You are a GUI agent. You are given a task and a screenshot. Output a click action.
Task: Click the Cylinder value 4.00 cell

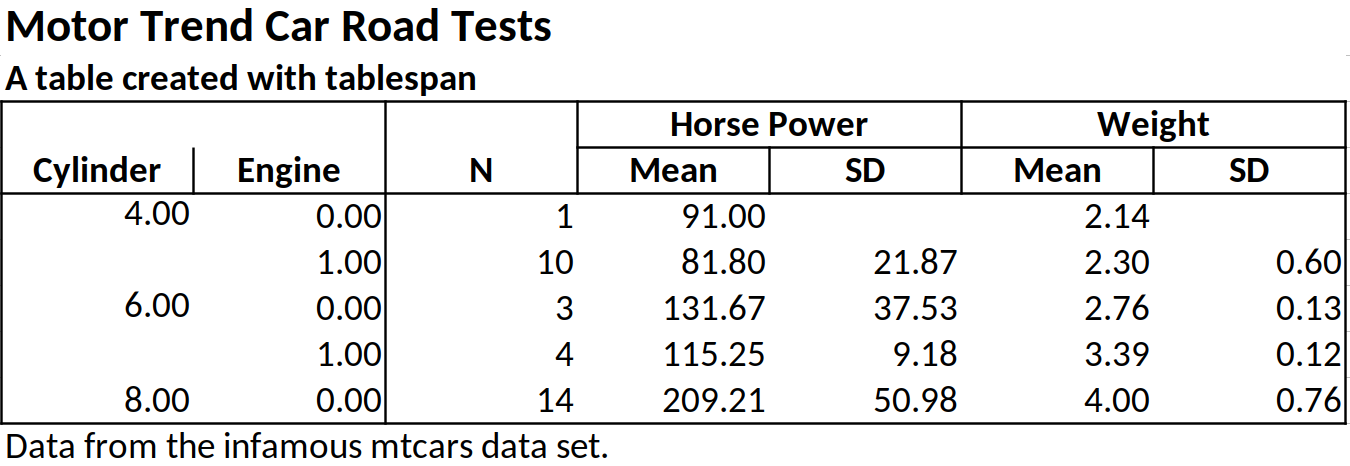click(x=156, y=215)
